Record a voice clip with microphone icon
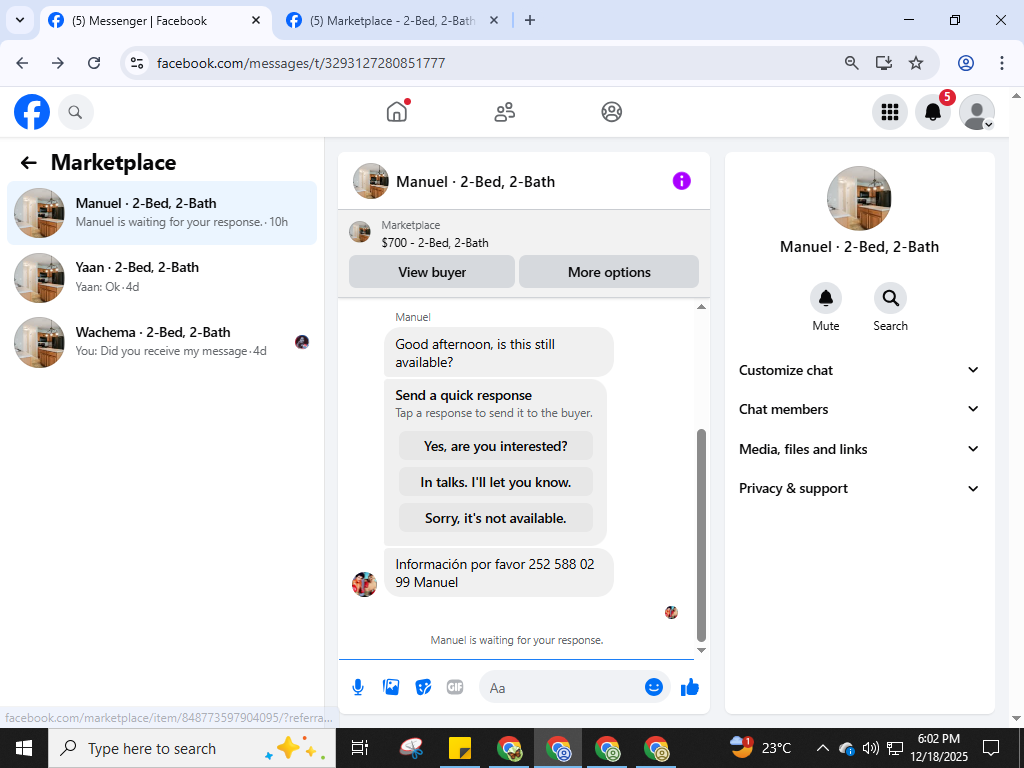Viewport: 1024px width, 768px height. (x=358, y=687)
